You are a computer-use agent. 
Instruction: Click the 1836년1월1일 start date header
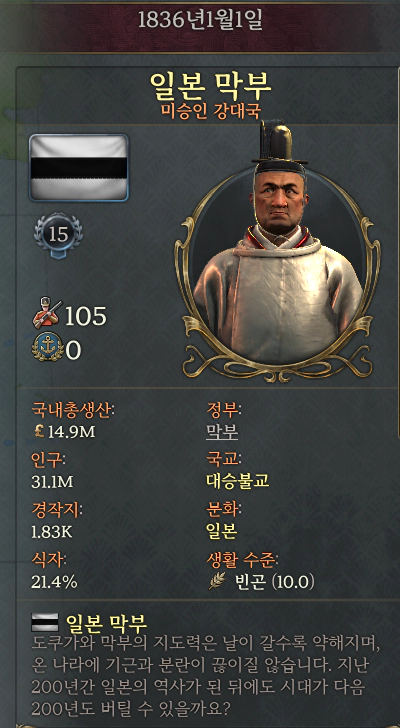click(x=200, y=20)
